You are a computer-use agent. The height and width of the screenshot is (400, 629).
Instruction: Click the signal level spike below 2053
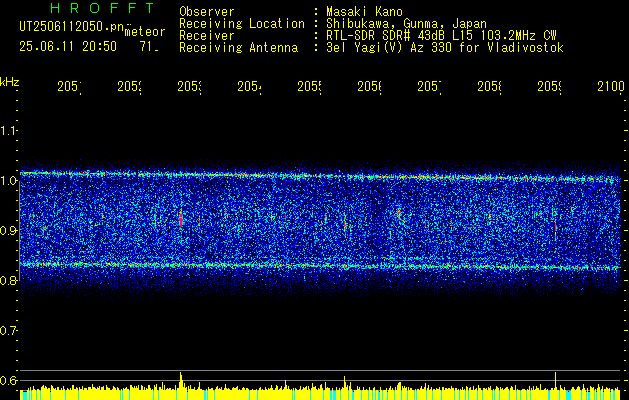(x=181, y=380)
